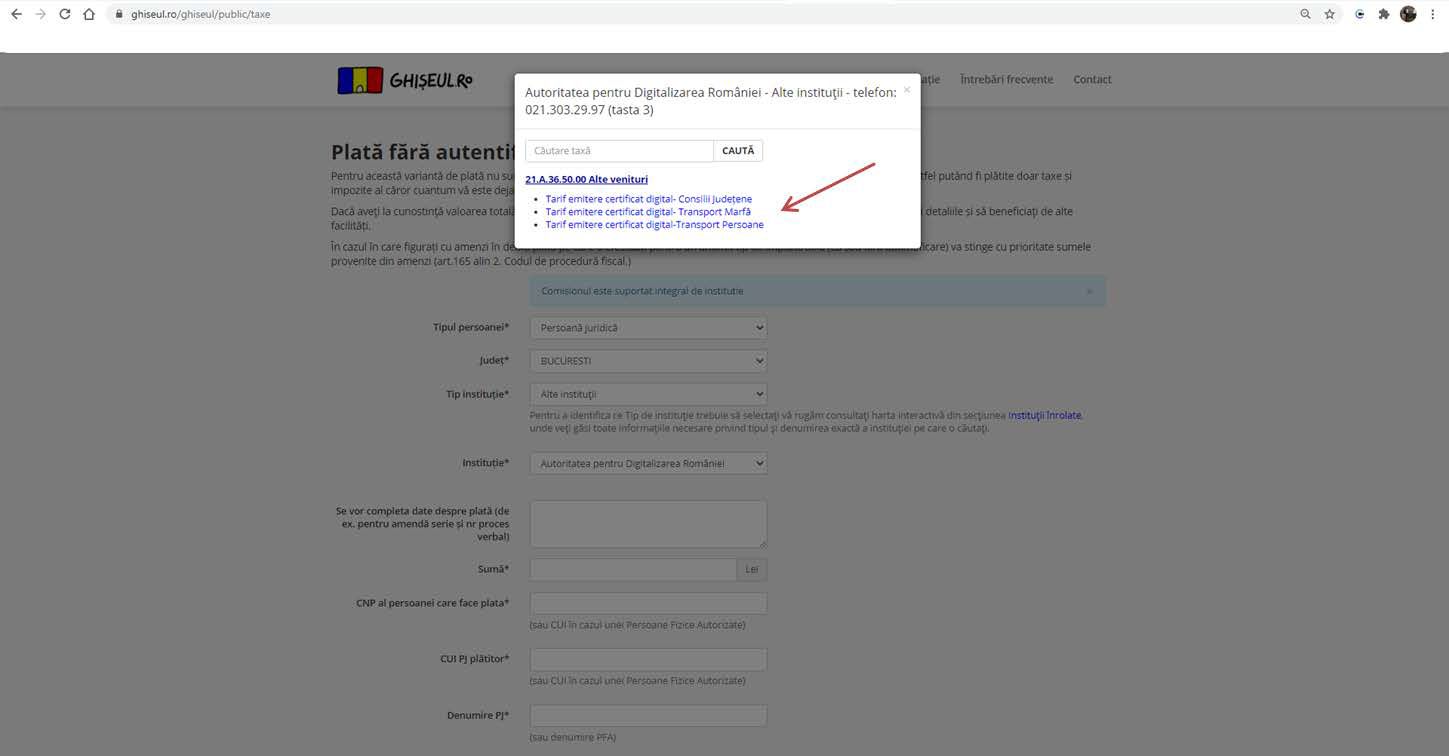Click the browser home icon

pyautogui.click(x=89, y=14)
